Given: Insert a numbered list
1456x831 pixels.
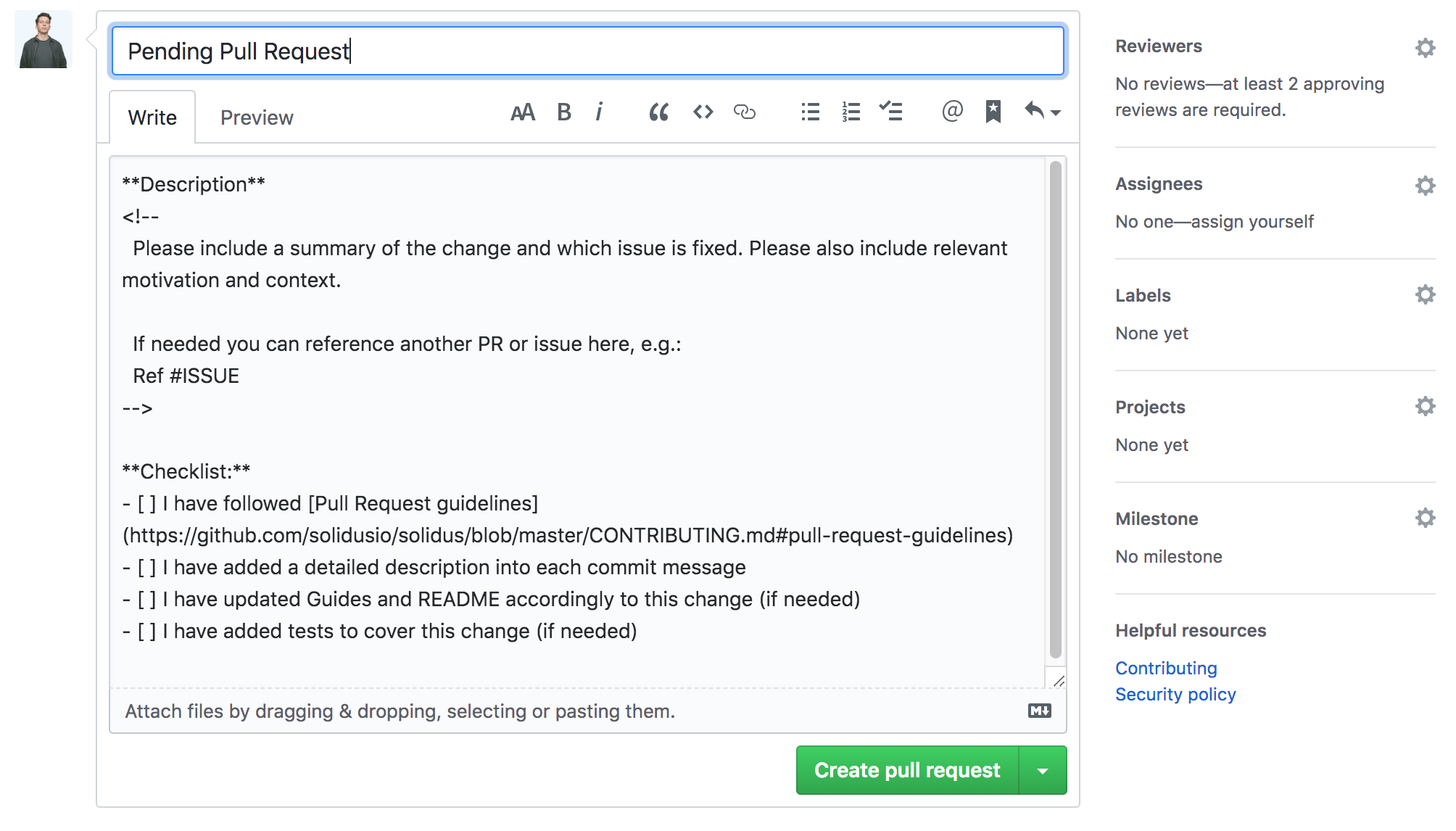Looking at the screenshot, I should (x=851, y=112).
